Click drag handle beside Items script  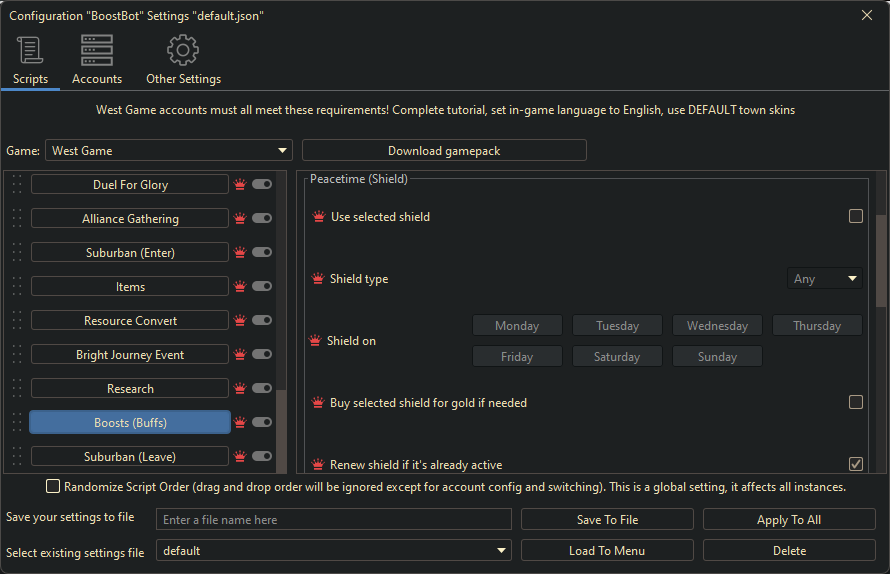coord(16,287)
